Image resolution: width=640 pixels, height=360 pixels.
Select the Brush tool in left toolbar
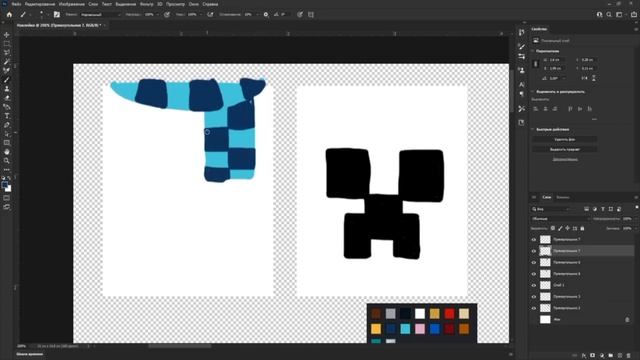[x=7, y=80]
